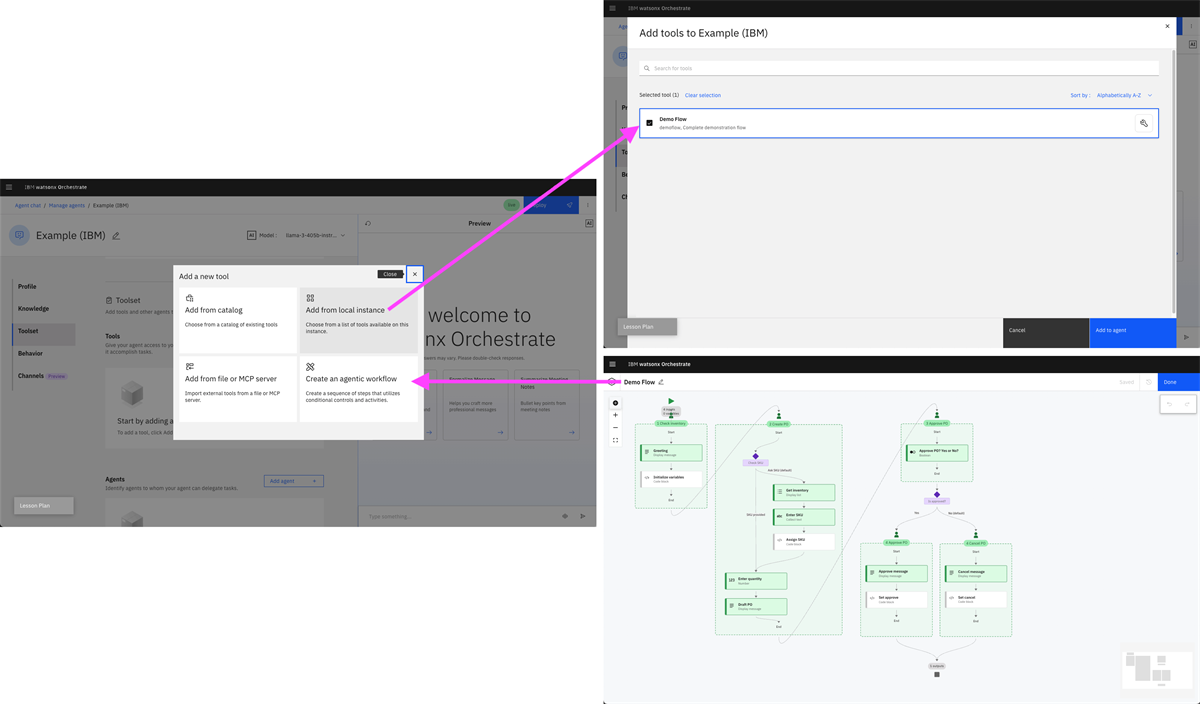This screenshot has width=1200, height=704.
Task: Click the flow end stop square icon
Action: (937, 675)
